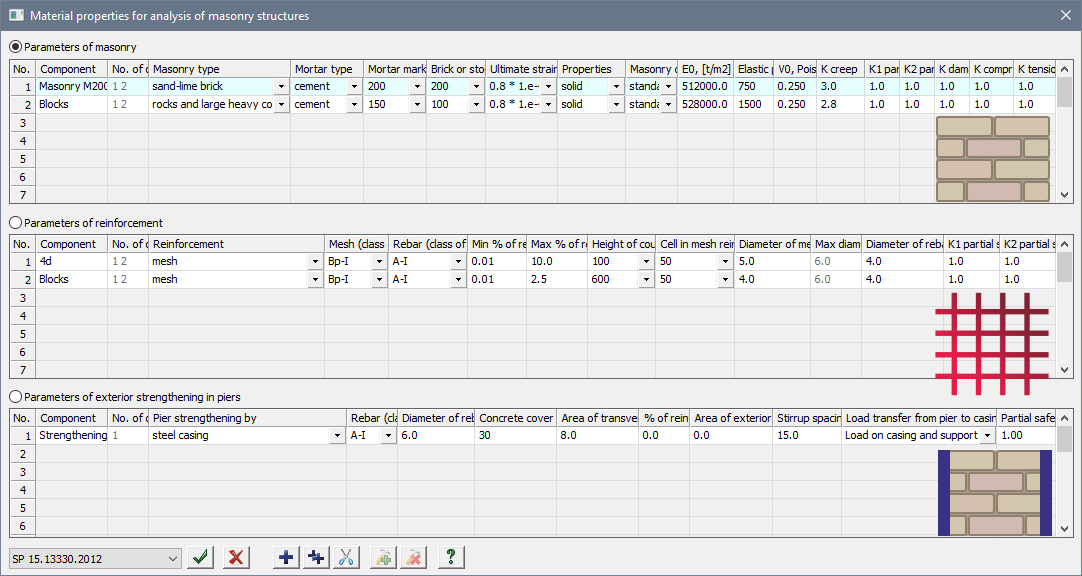Click the green question mark help icon
This screenshot has width=1082, height=576.
pyautogui.click(x=451, y=557)
